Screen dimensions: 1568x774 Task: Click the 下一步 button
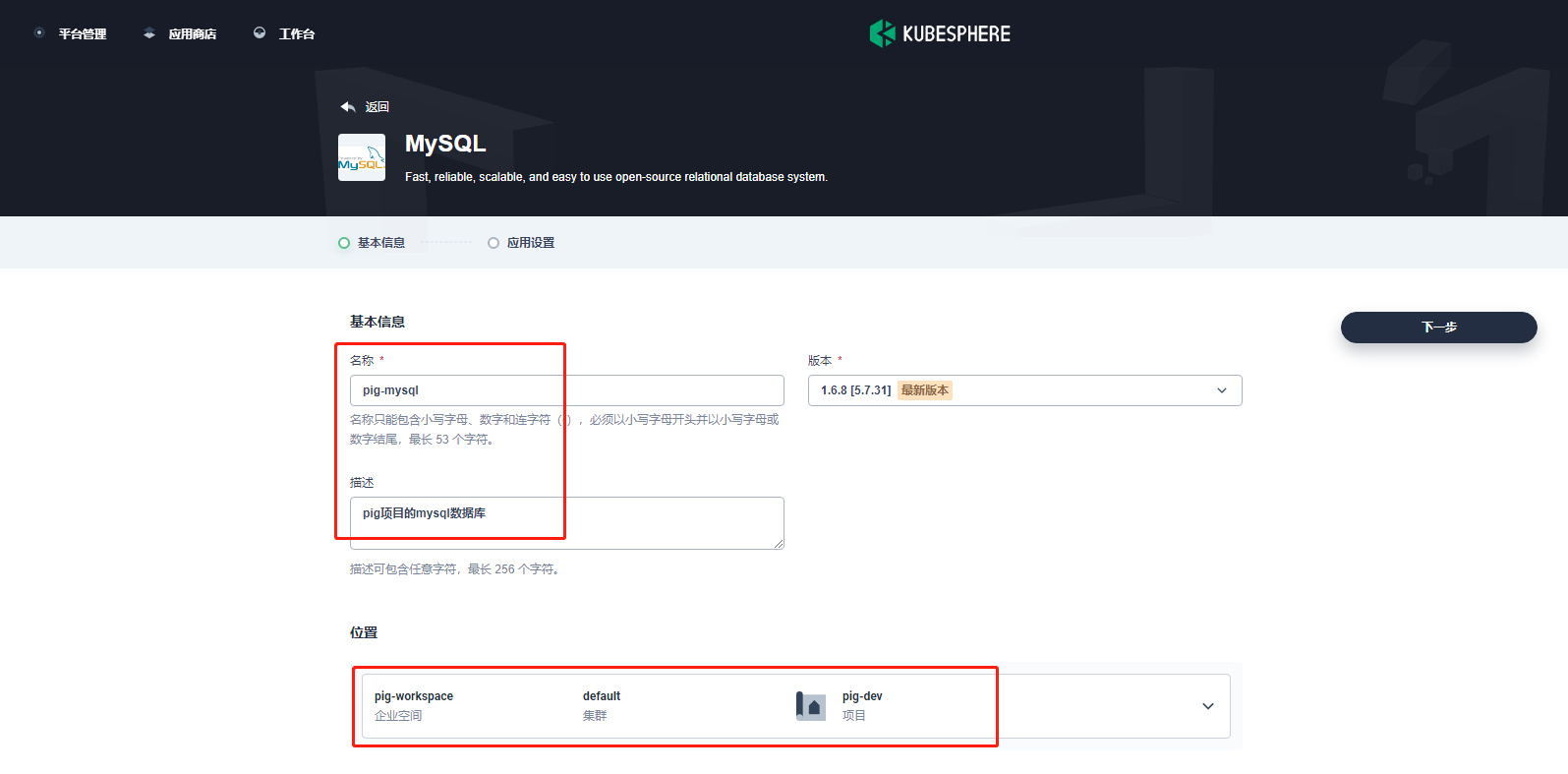[x=1439, y=327]
